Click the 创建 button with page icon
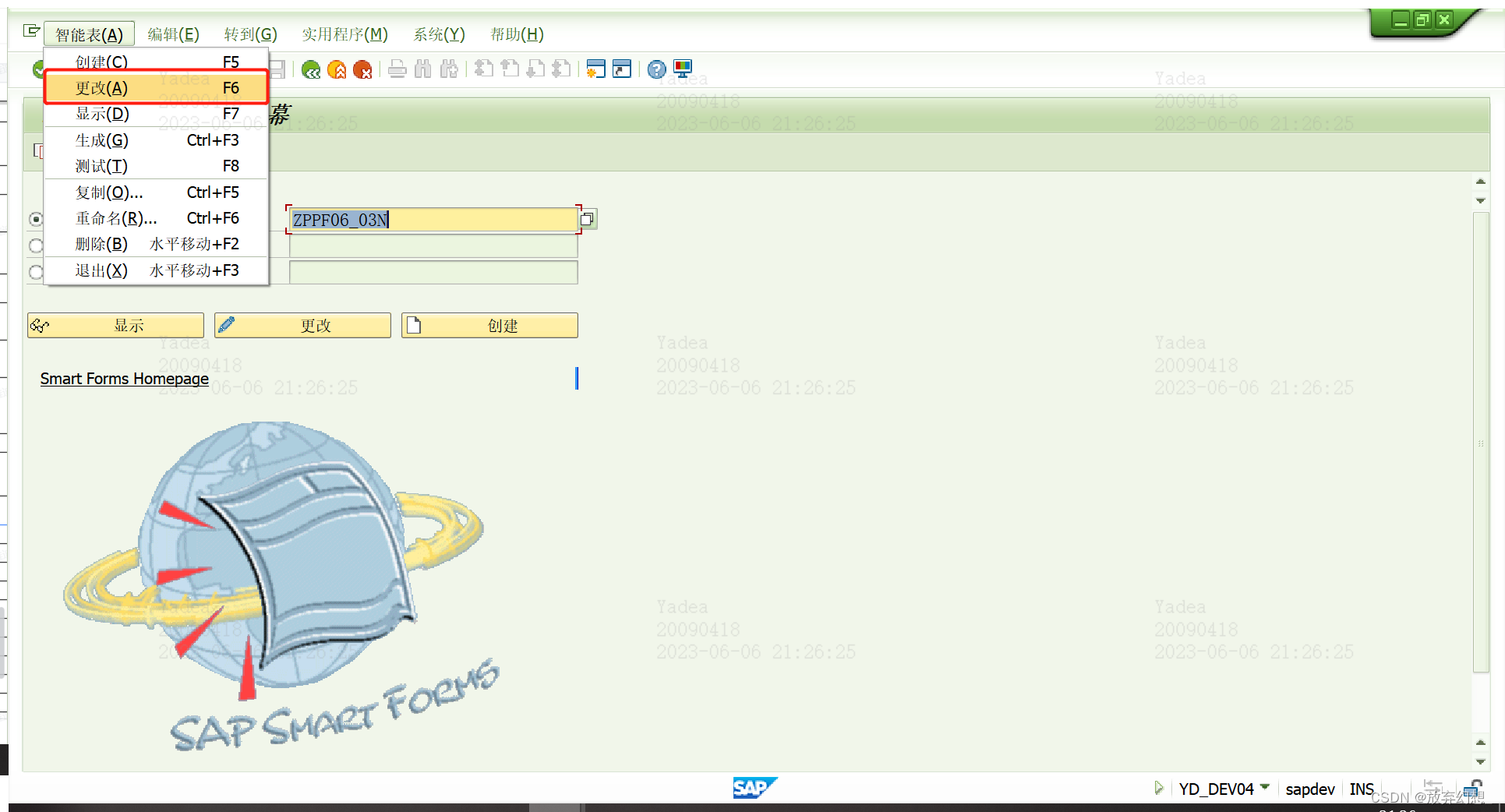This screenshot has height=812, width=1505. pyautogui.click(x=489, y=326)
